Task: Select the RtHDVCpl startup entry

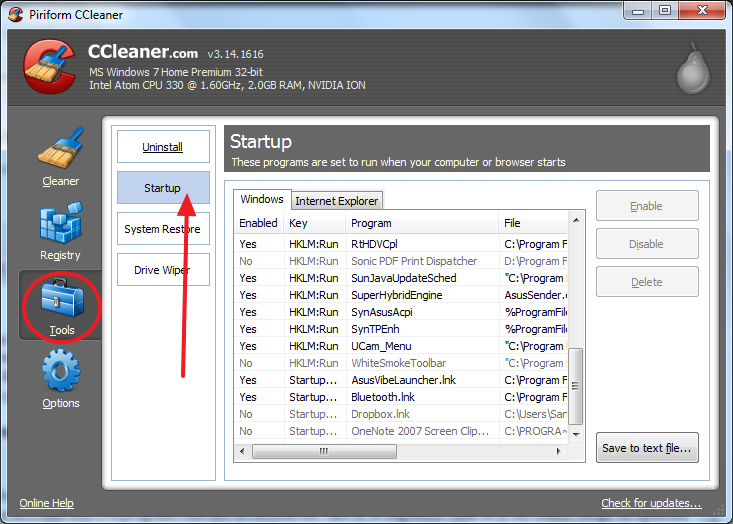Action: point(401,244)
